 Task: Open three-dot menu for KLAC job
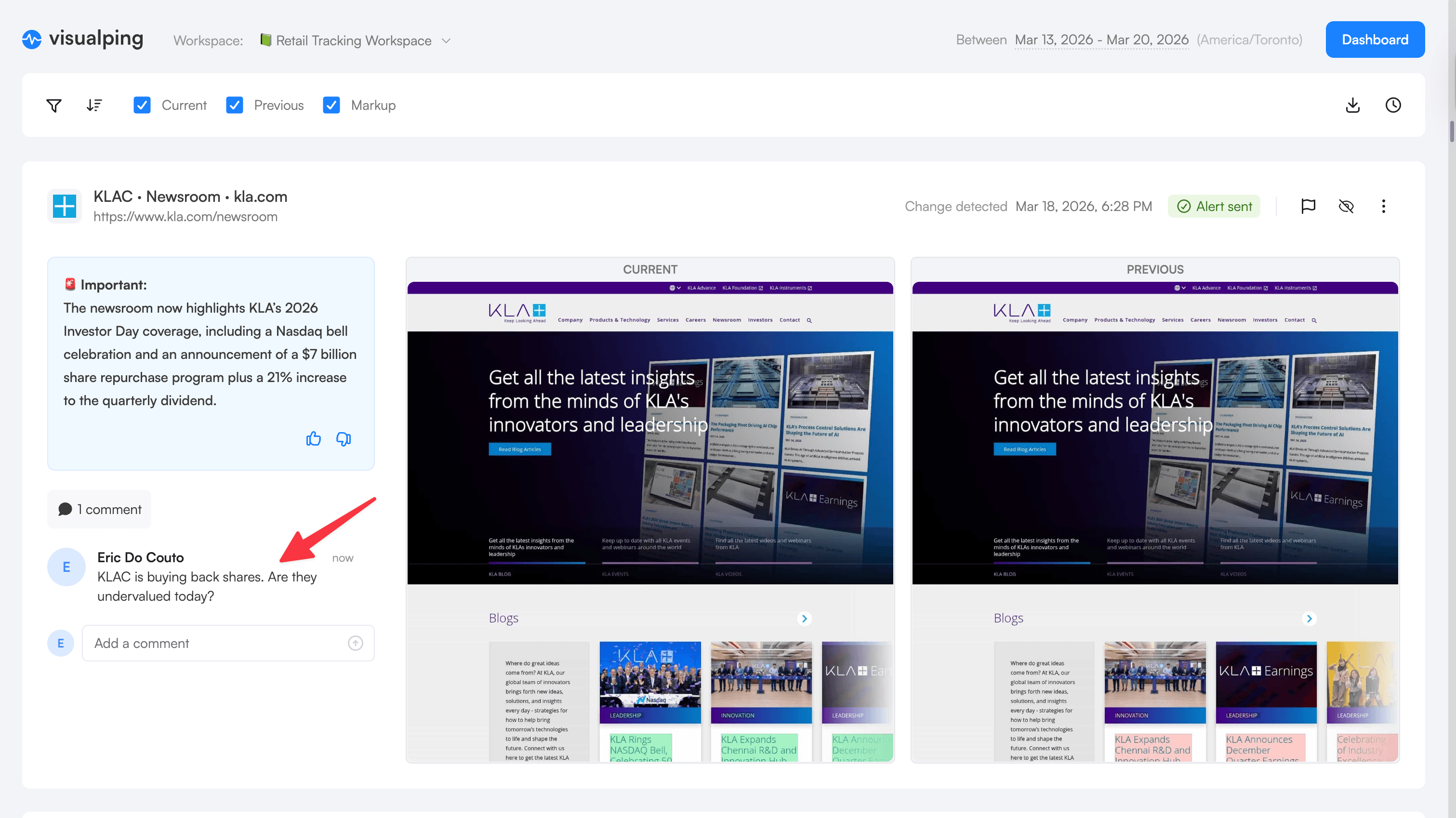[1383, 206]
